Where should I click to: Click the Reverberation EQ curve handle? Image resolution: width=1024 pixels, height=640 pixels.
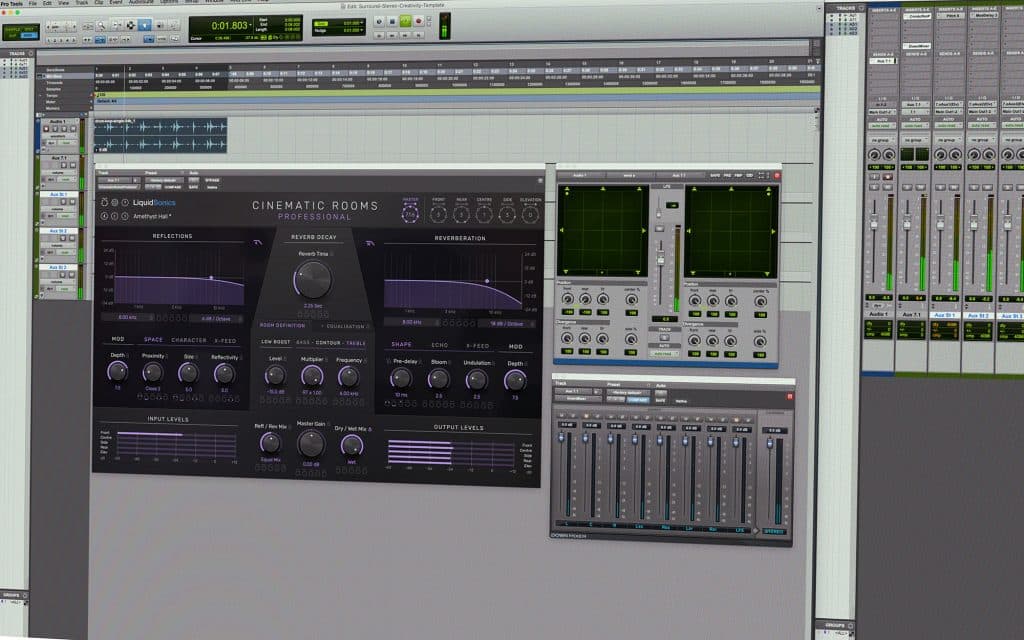(487, 281)
